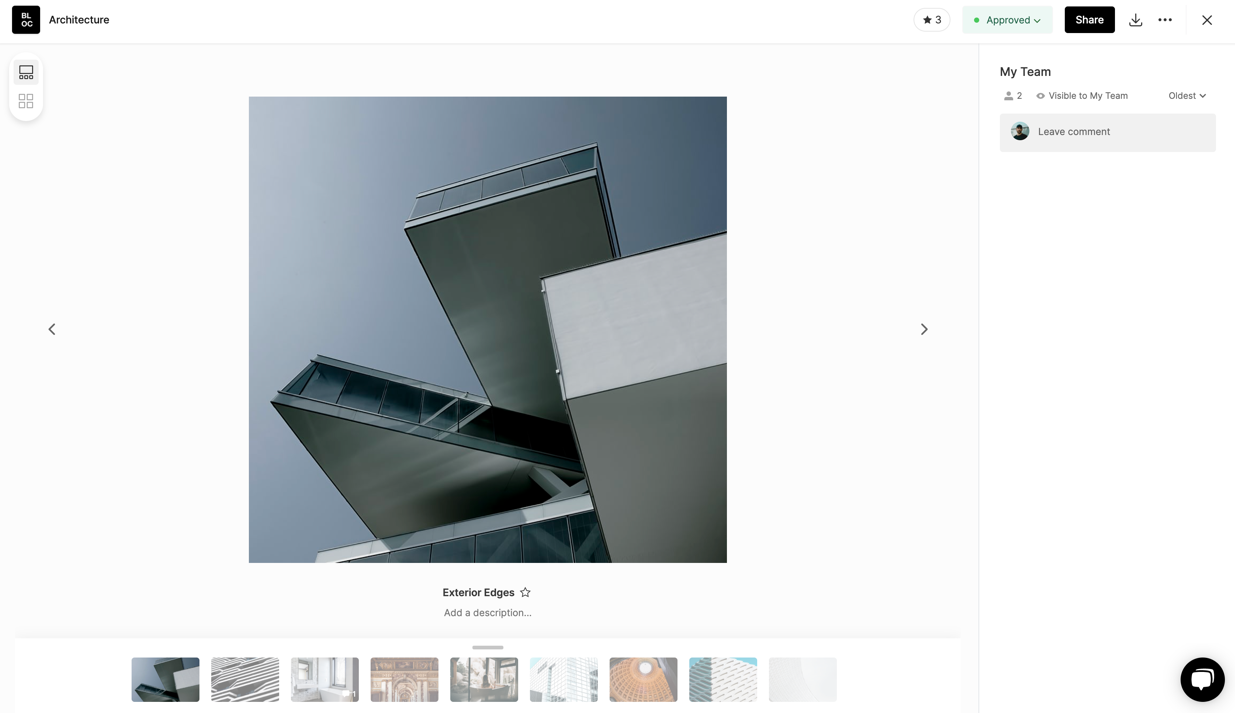
Task: Open the chat support bubble
Action: point(1202,680)
